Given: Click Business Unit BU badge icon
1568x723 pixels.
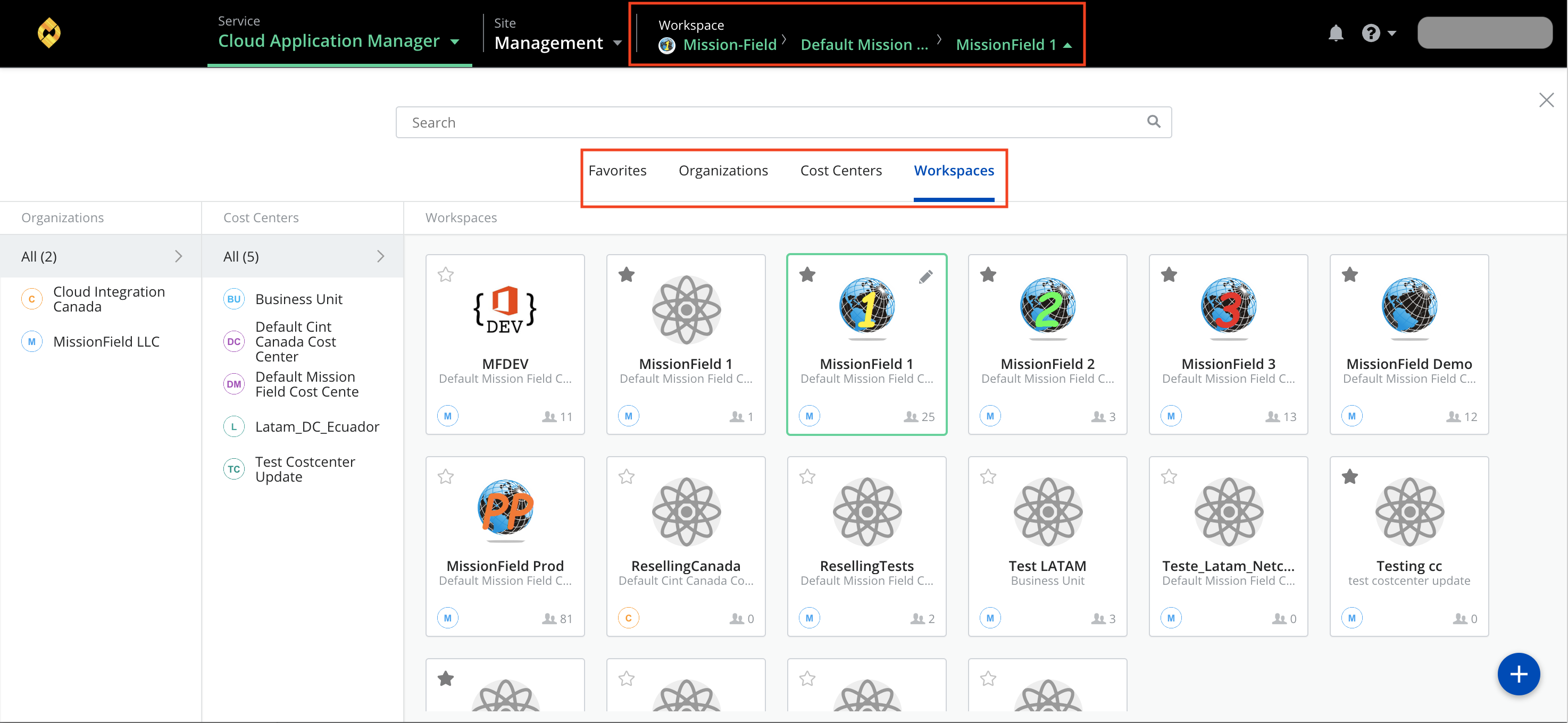Looking at the screenshot, I should (233, 299).
